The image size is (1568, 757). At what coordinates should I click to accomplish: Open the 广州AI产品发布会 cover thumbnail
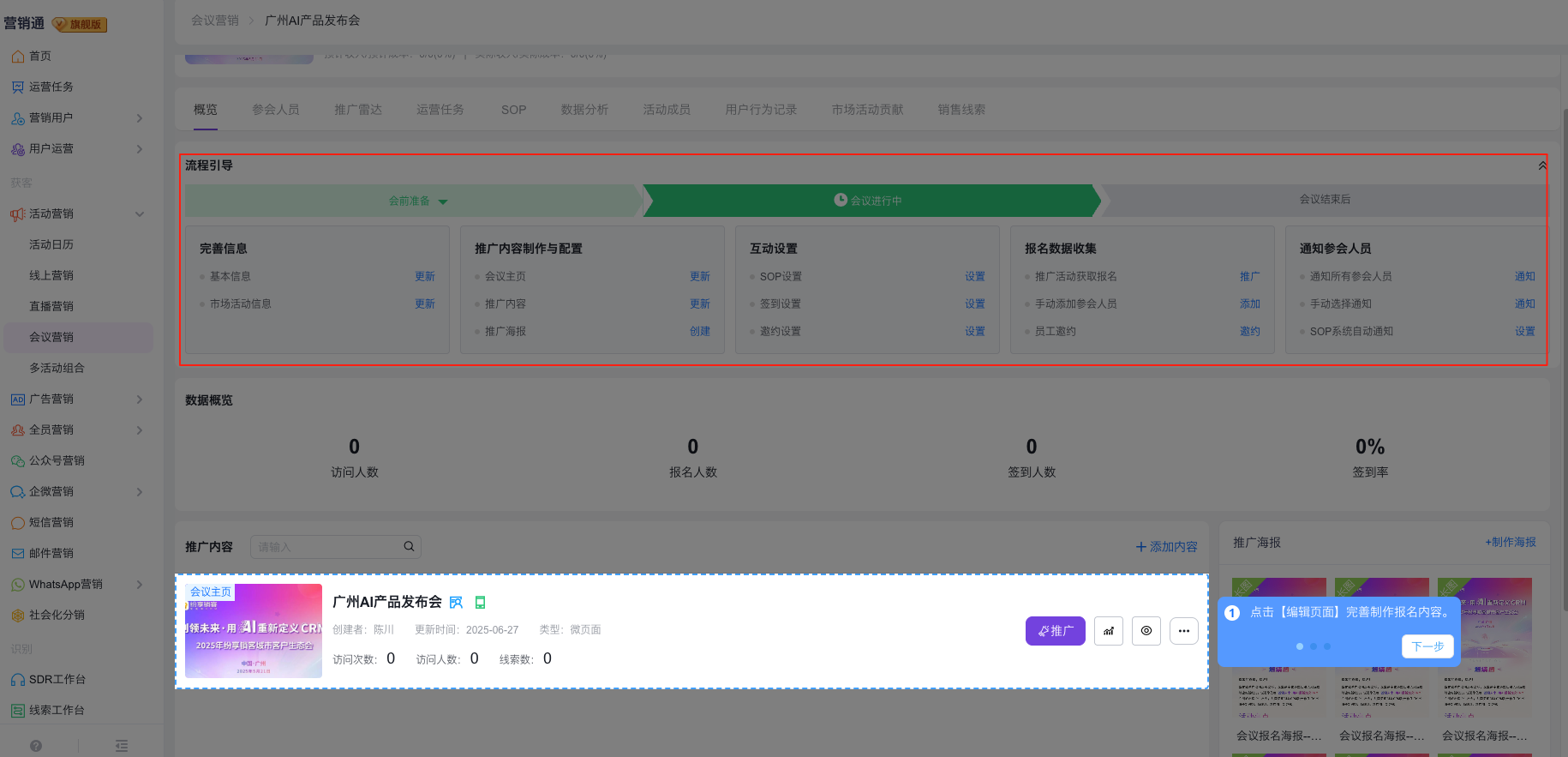coord(254,631)
